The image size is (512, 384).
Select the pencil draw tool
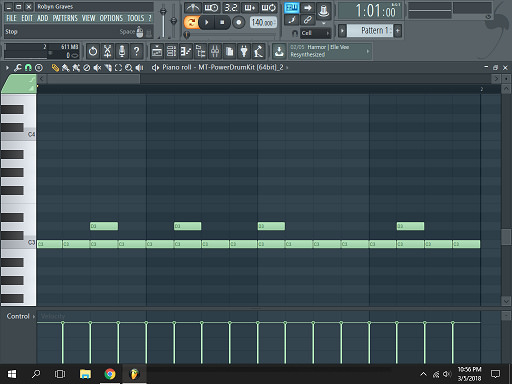pos(55,68)
